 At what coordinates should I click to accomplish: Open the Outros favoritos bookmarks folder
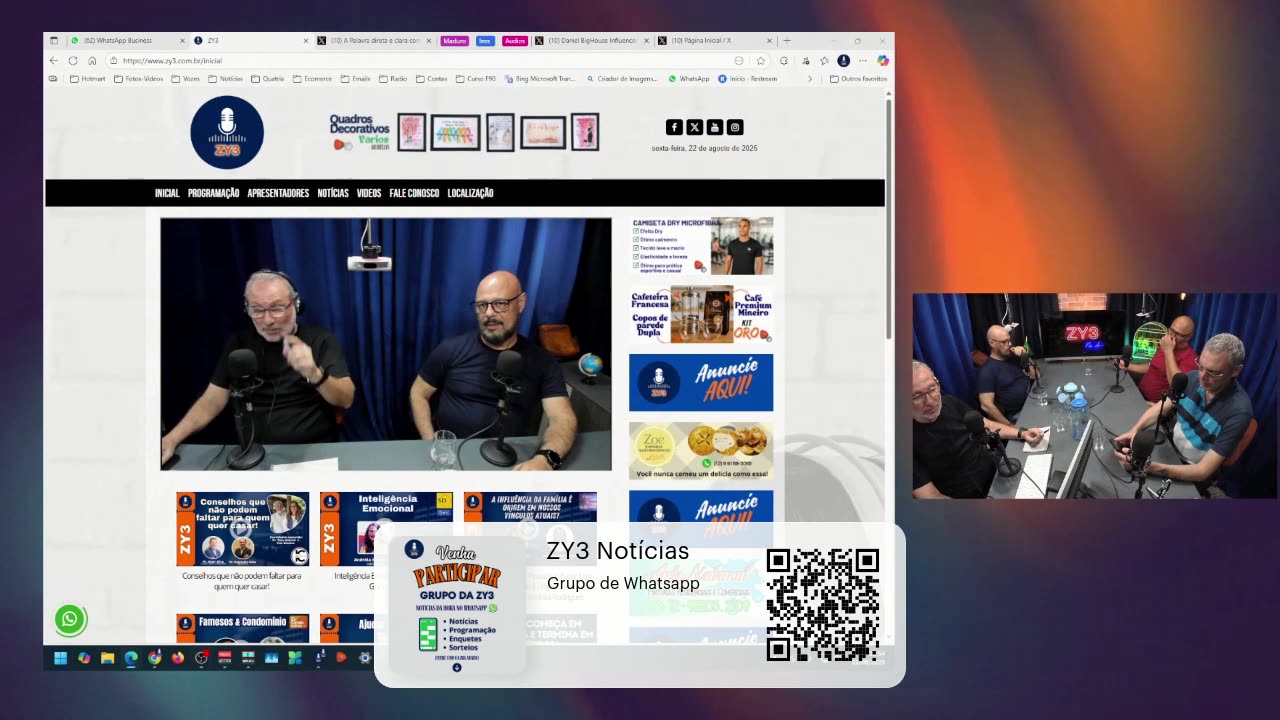858,78
